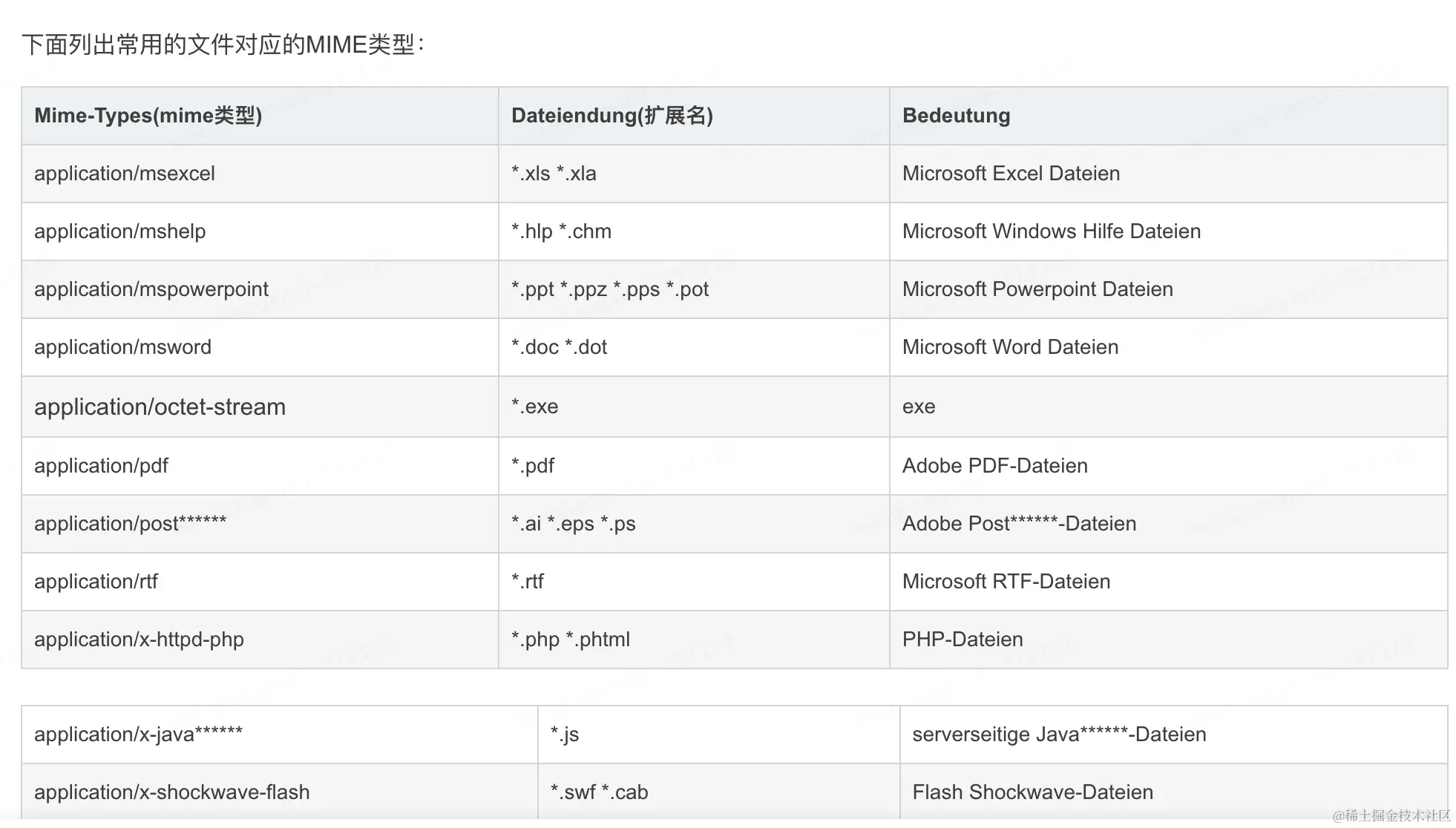Click the *.hlp *.chm extension cell
Image resolution: width=1456 pixels, height=828 pixels.
(x=561, y=231)
